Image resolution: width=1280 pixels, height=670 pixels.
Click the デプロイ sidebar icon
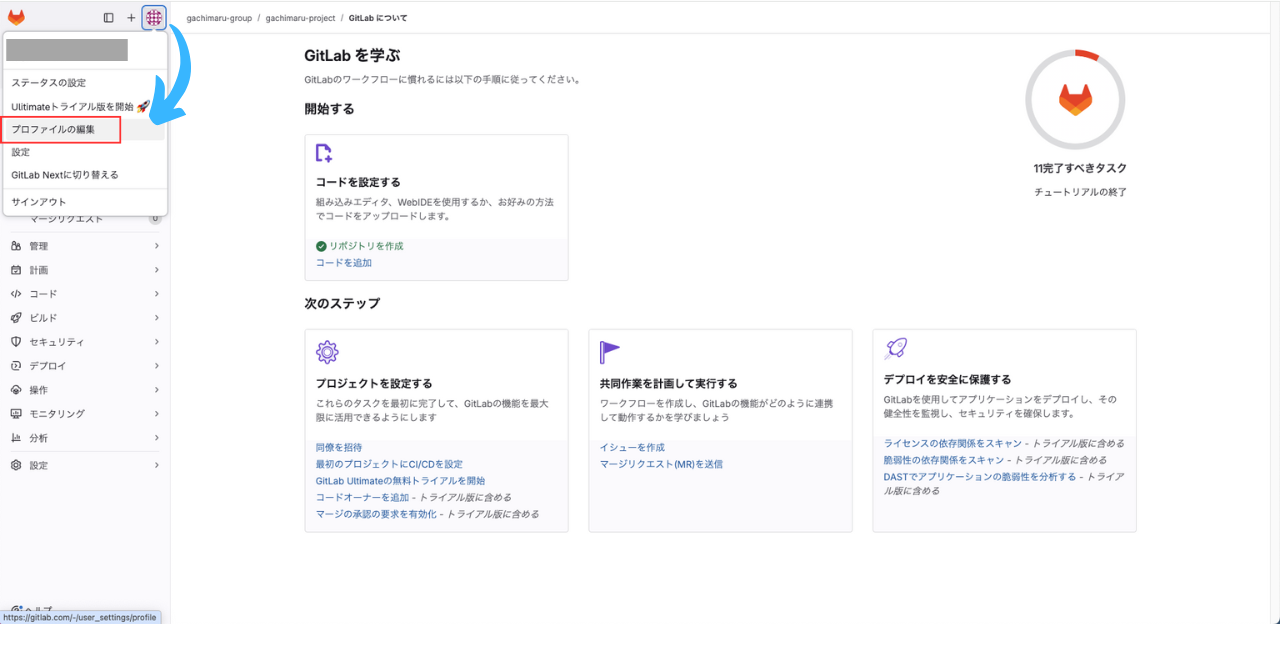click(x=16, y=366)
